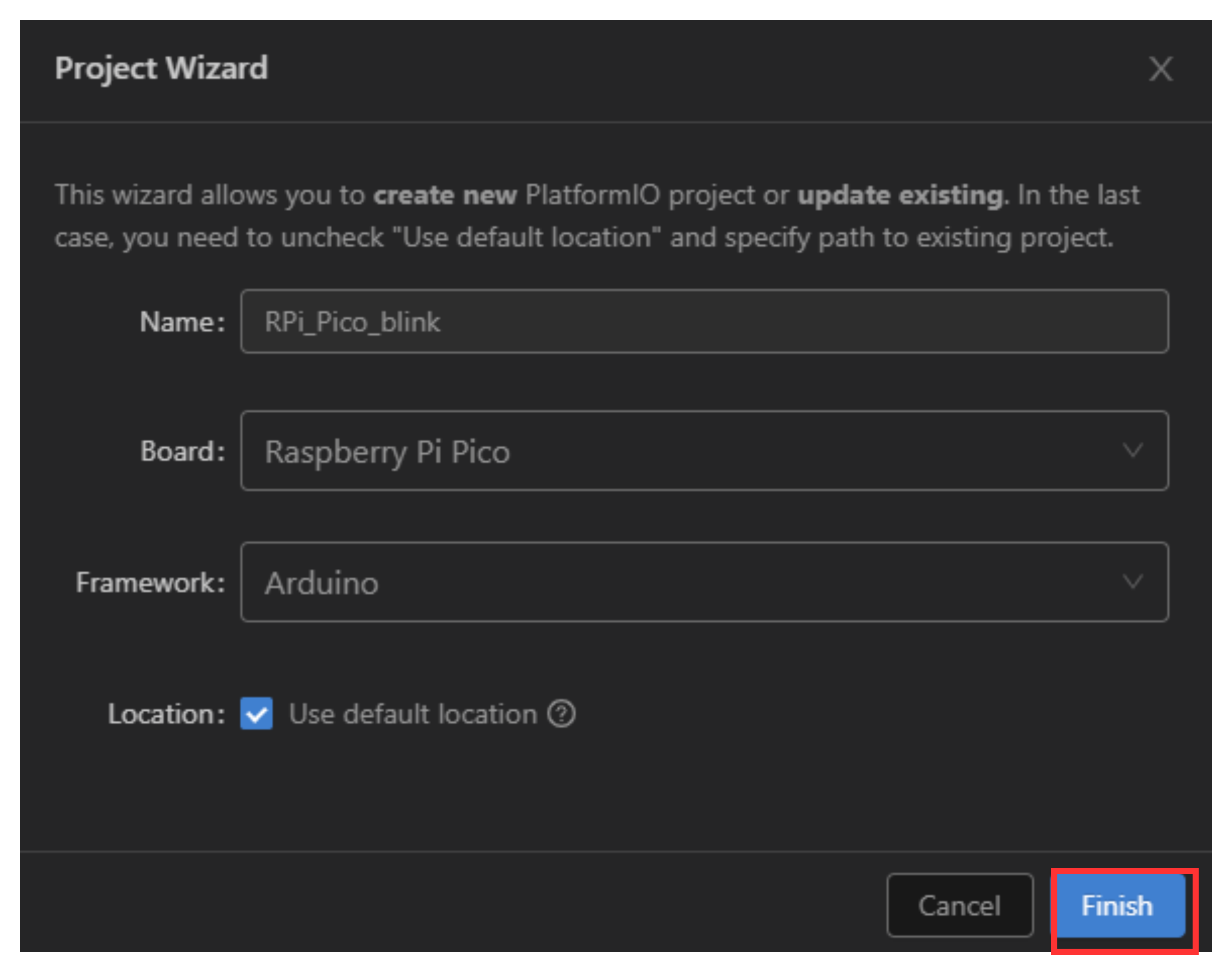1232x976 pixels.
Task: Click the "Board:" field label
Action: point(182,452)
